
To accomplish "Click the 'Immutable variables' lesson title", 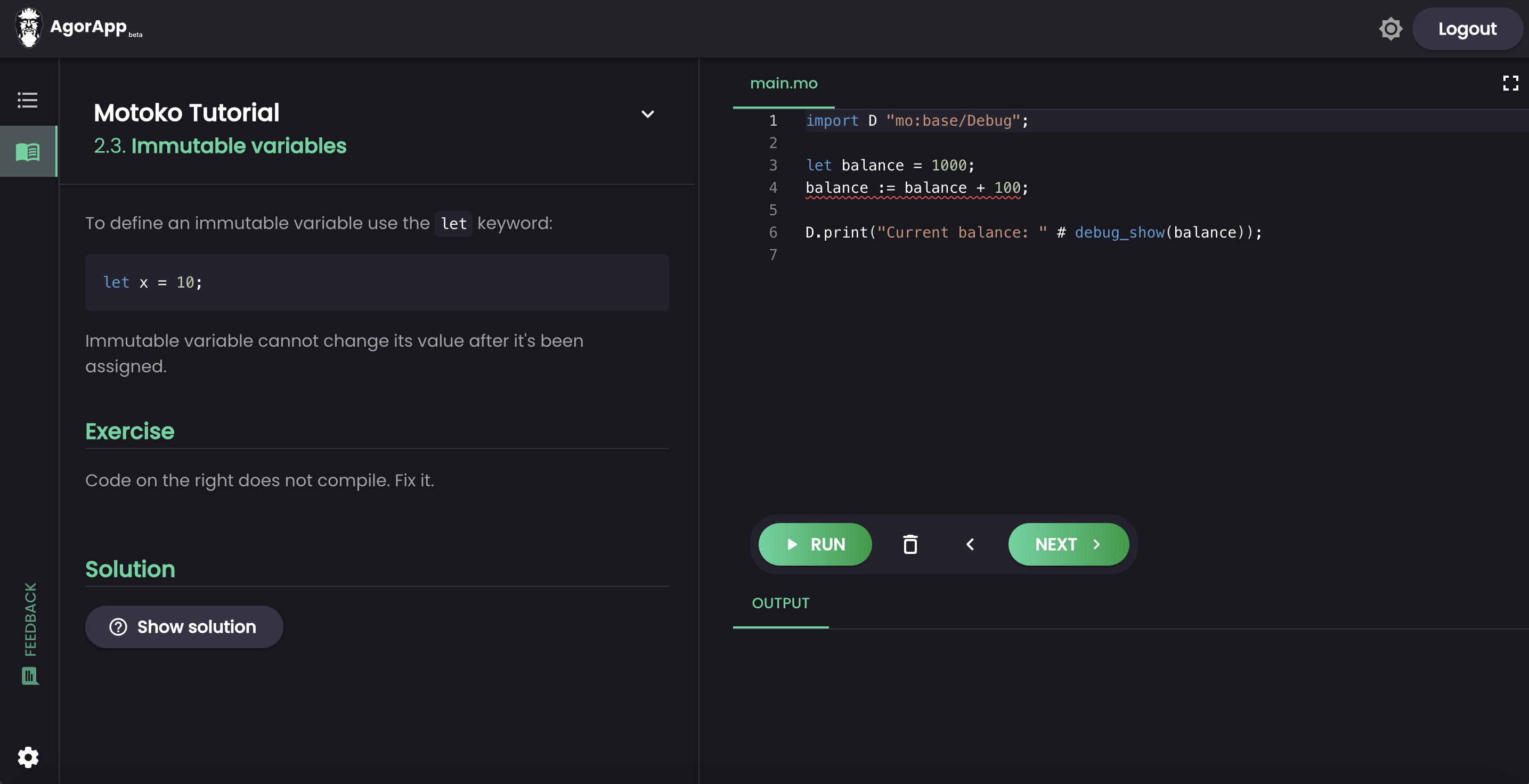I will pos(239,145).
